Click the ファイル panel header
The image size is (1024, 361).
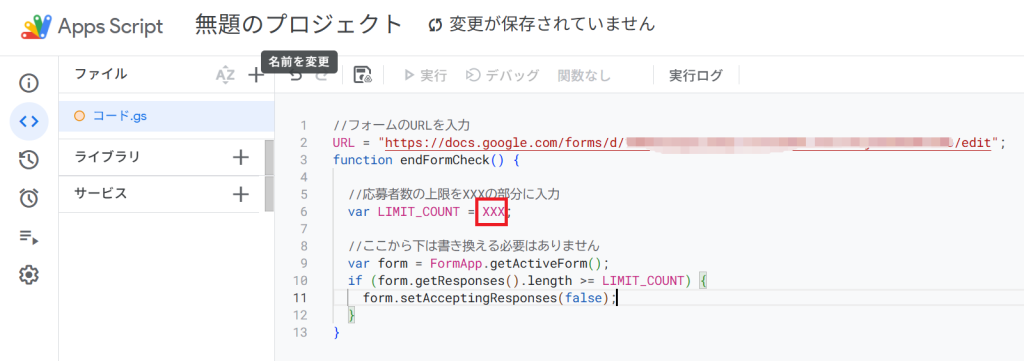point(101,74)
